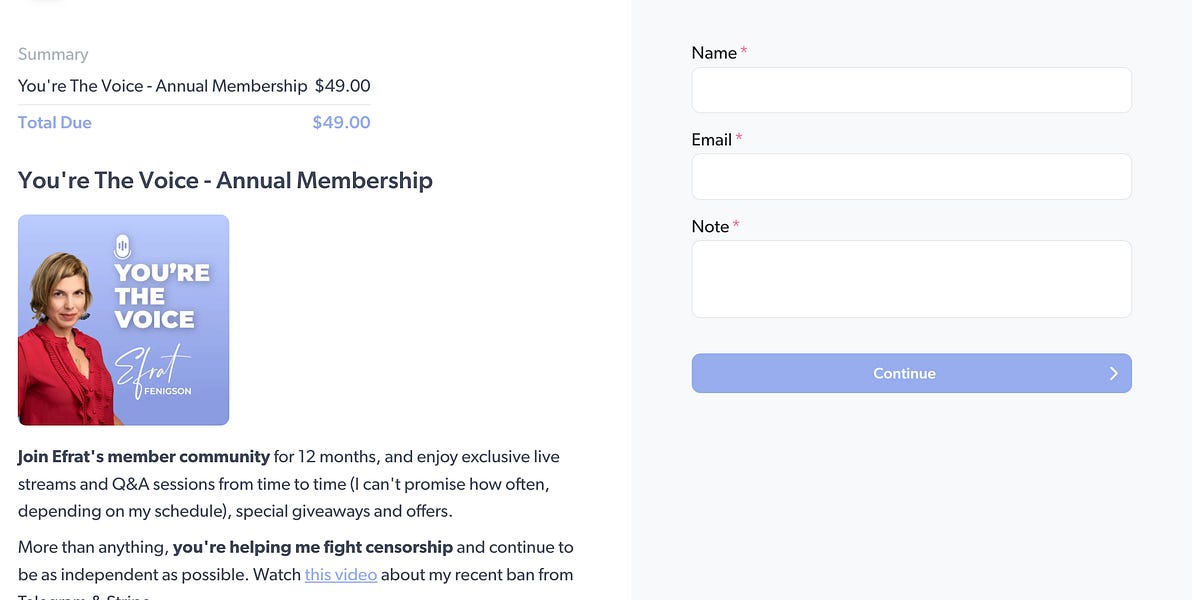Click the $49.00 line item price
Viewport: 1200px width, 600px height.
[x=342, y=86]
